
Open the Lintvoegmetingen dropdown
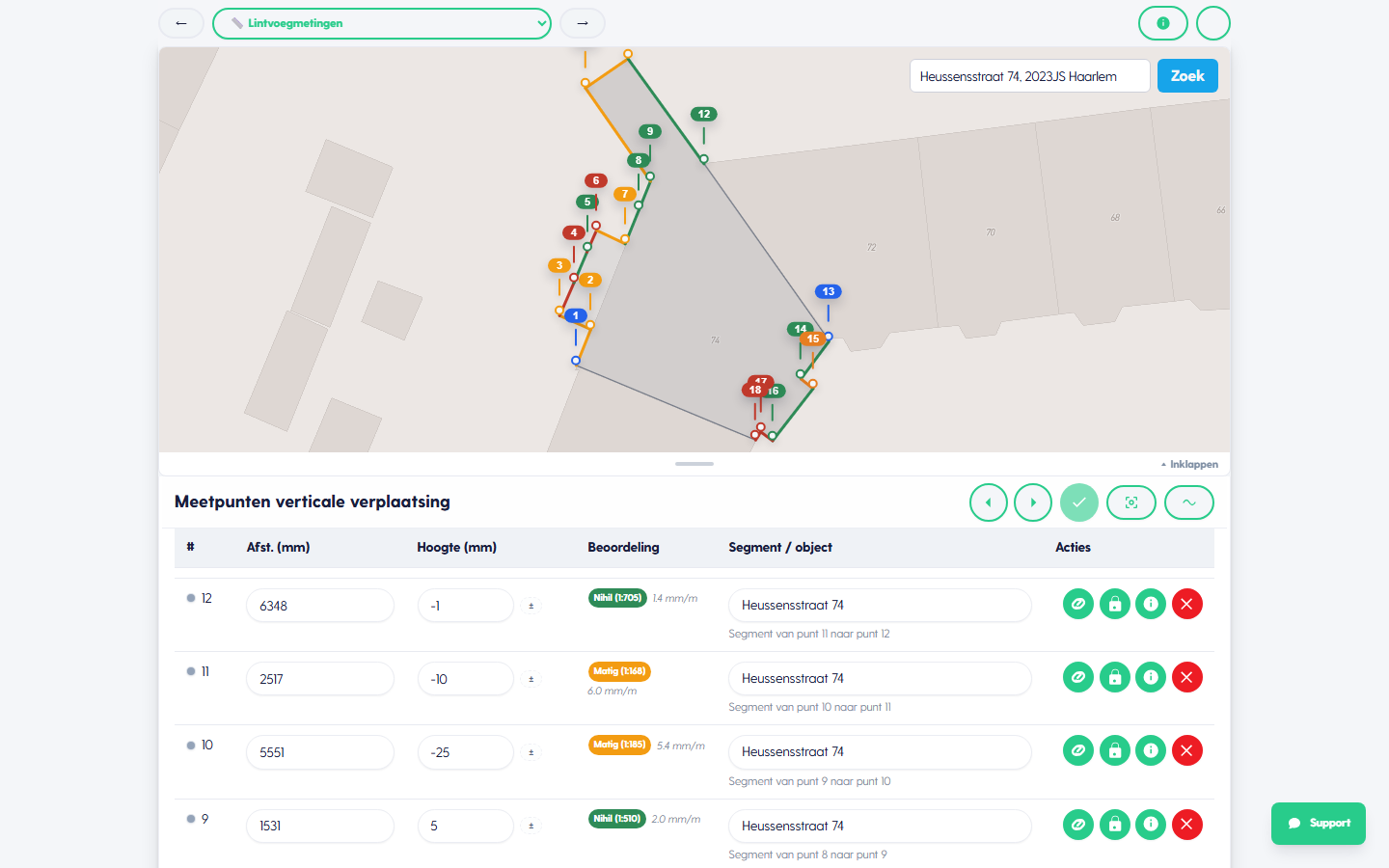[x=381, y=23]
